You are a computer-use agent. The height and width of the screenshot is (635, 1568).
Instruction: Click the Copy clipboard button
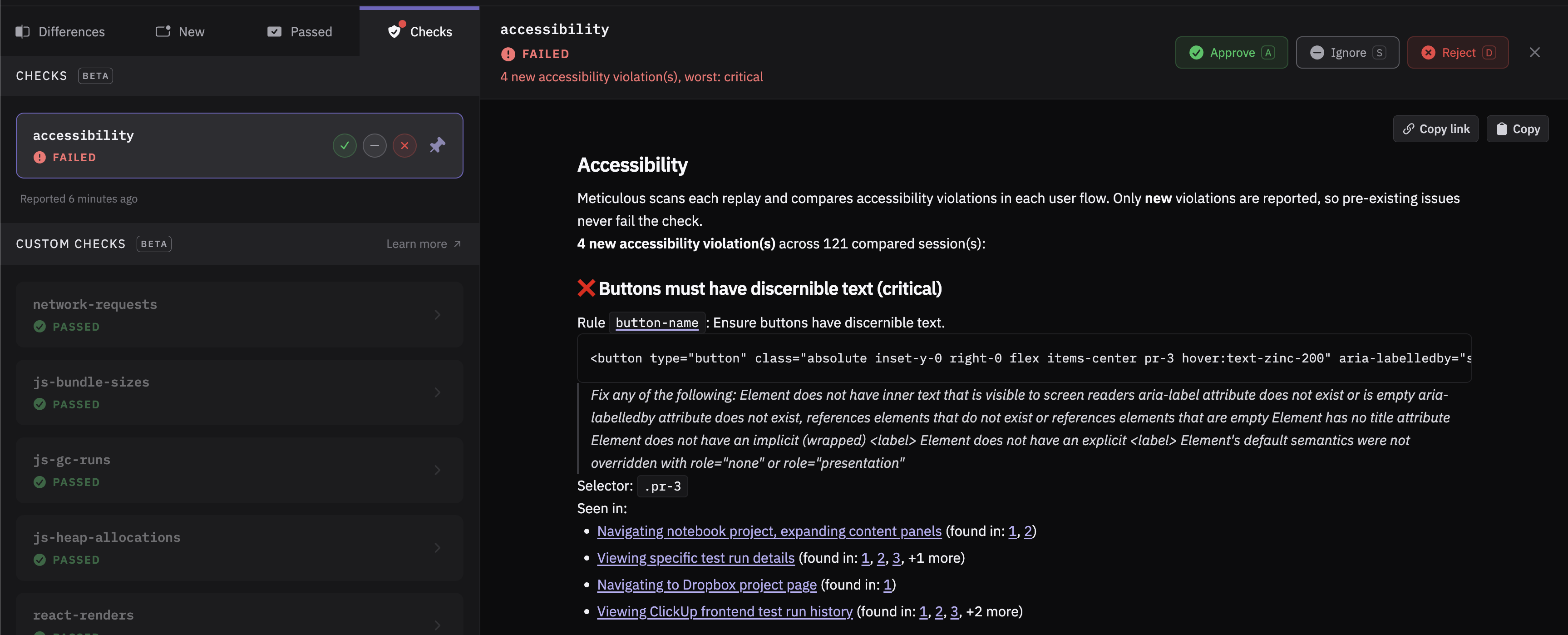coord(1518,129)
